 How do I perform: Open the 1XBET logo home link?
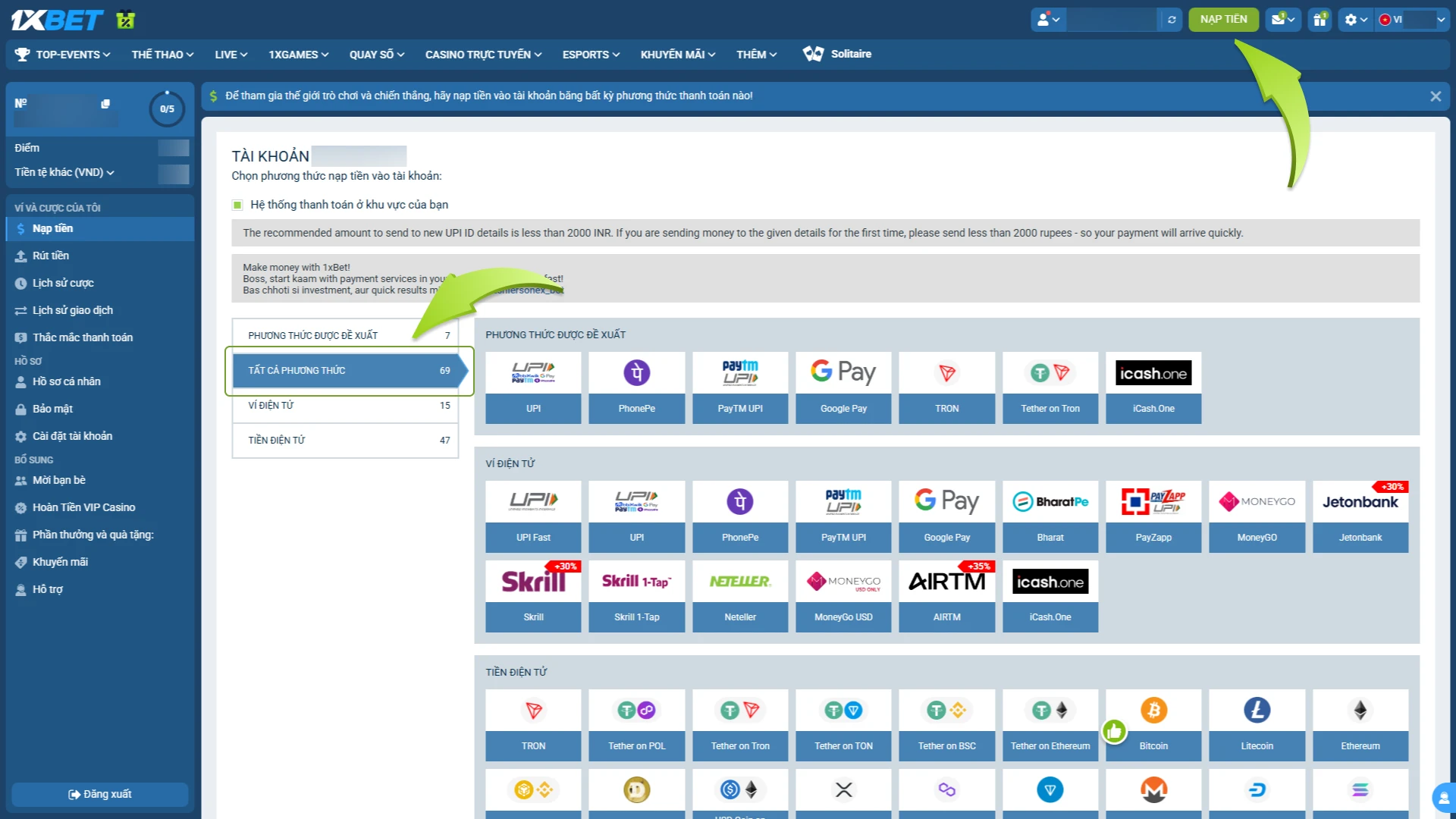pos(57,20)
